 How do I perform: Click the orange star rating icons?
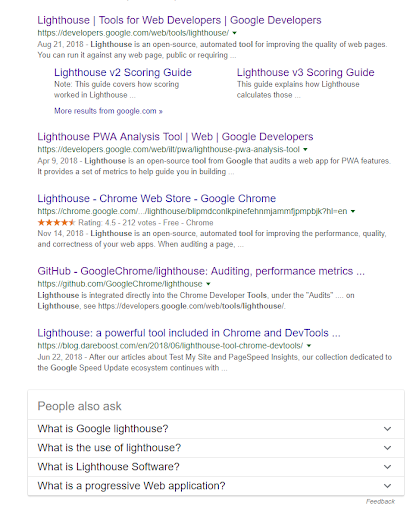tap(56, 222)
